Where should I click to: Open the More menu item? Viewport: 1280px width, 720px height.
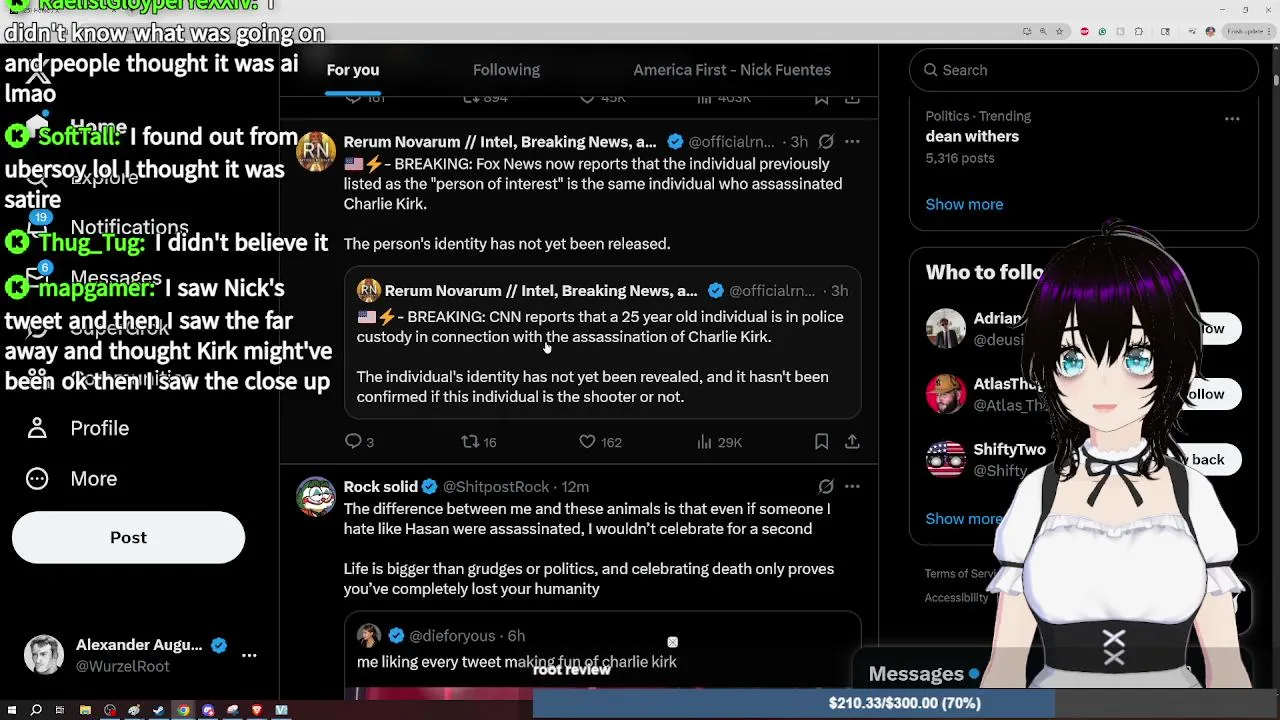coord(94,479)
